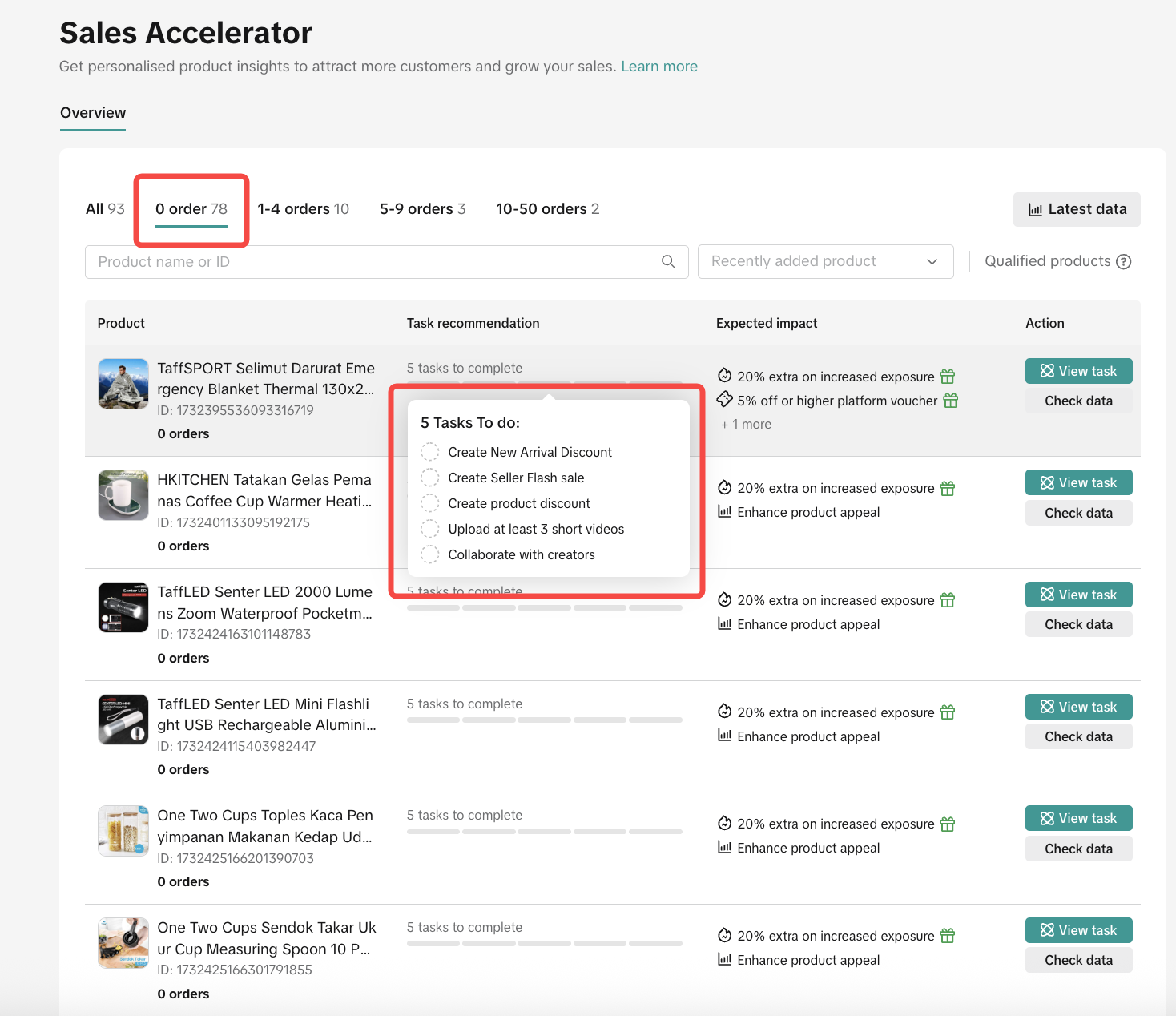Tick the Collaborate with creators circle
Viewport: 1176px width, 1016px height.
(430, 554)
